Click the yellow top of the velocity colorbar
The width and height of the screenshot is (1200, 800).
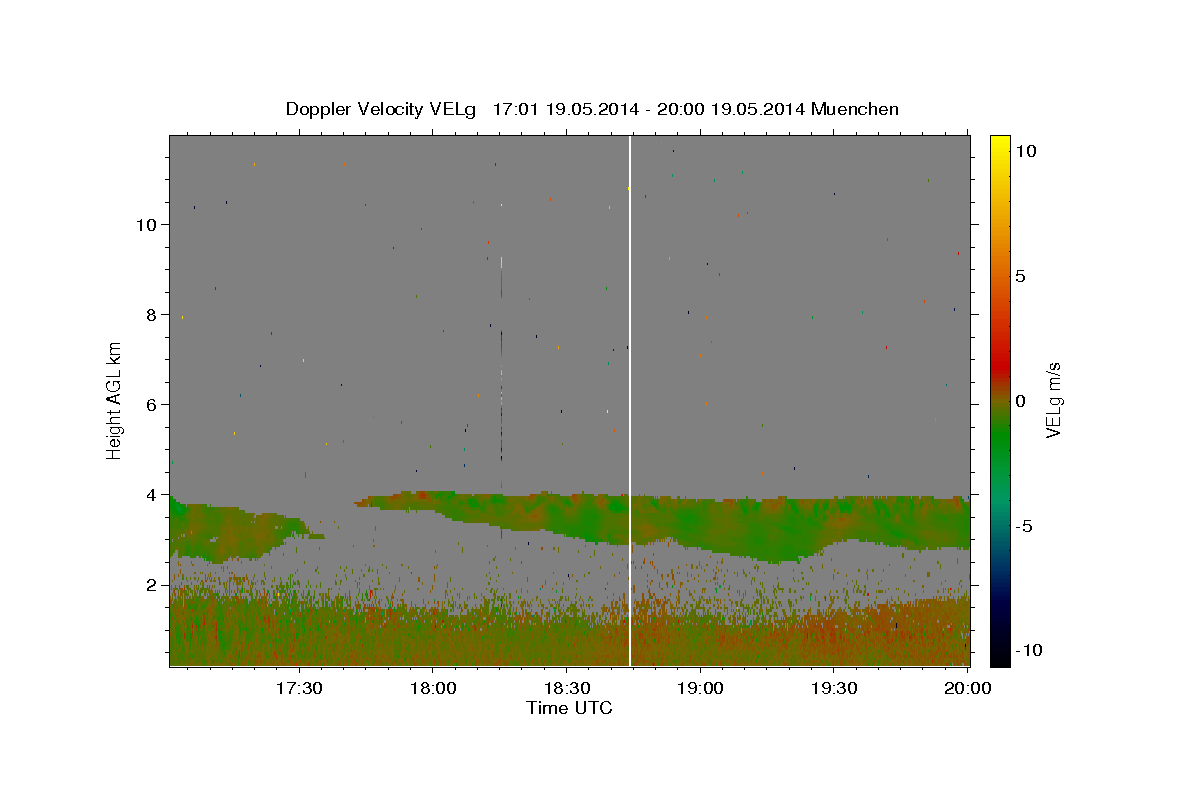tap(1000, 145)
